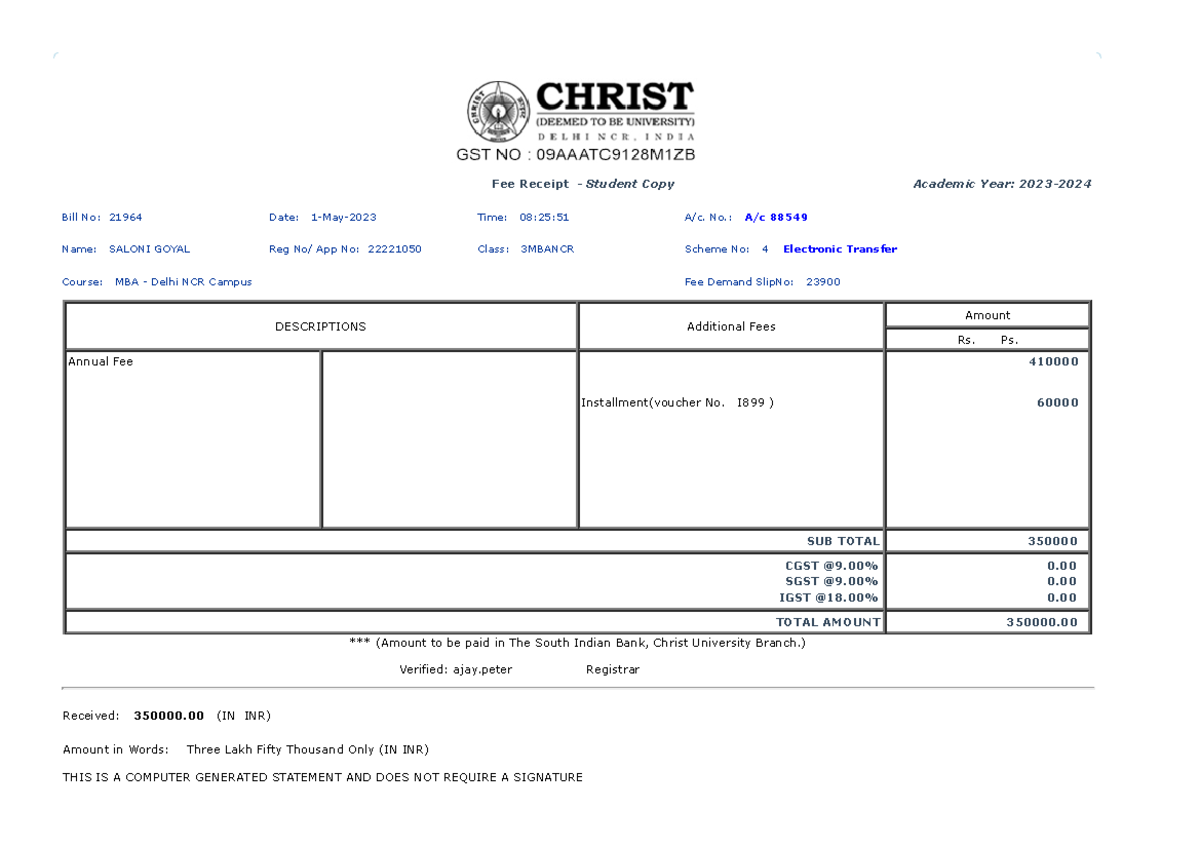
Task: Click 'Three Lakh Fifty Thousand Only' text
Action: 281,750
